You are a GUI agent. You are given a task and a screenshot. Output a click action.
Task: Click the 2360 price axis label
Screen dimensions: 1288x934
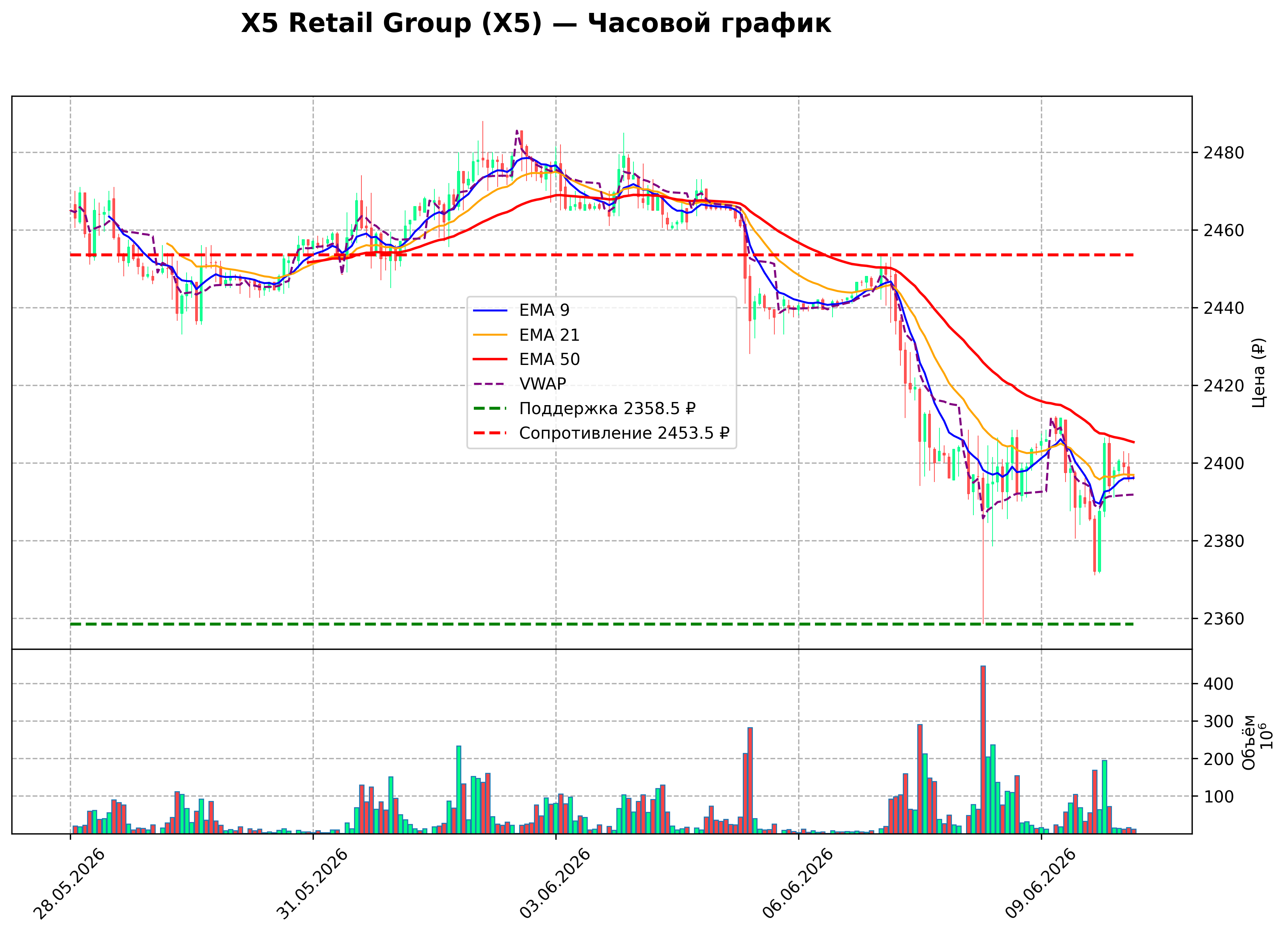click(x=1224, y=619)
